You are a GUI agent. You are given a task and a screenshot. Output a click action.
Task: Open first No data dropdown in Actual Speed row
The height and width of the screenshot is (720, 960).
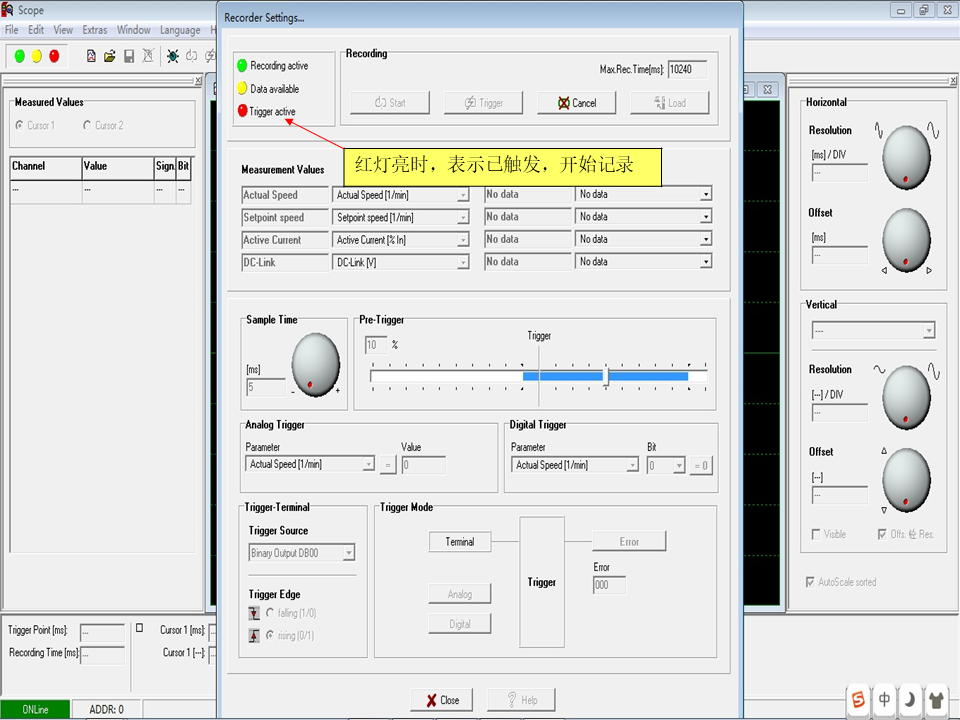coord(705,195)
